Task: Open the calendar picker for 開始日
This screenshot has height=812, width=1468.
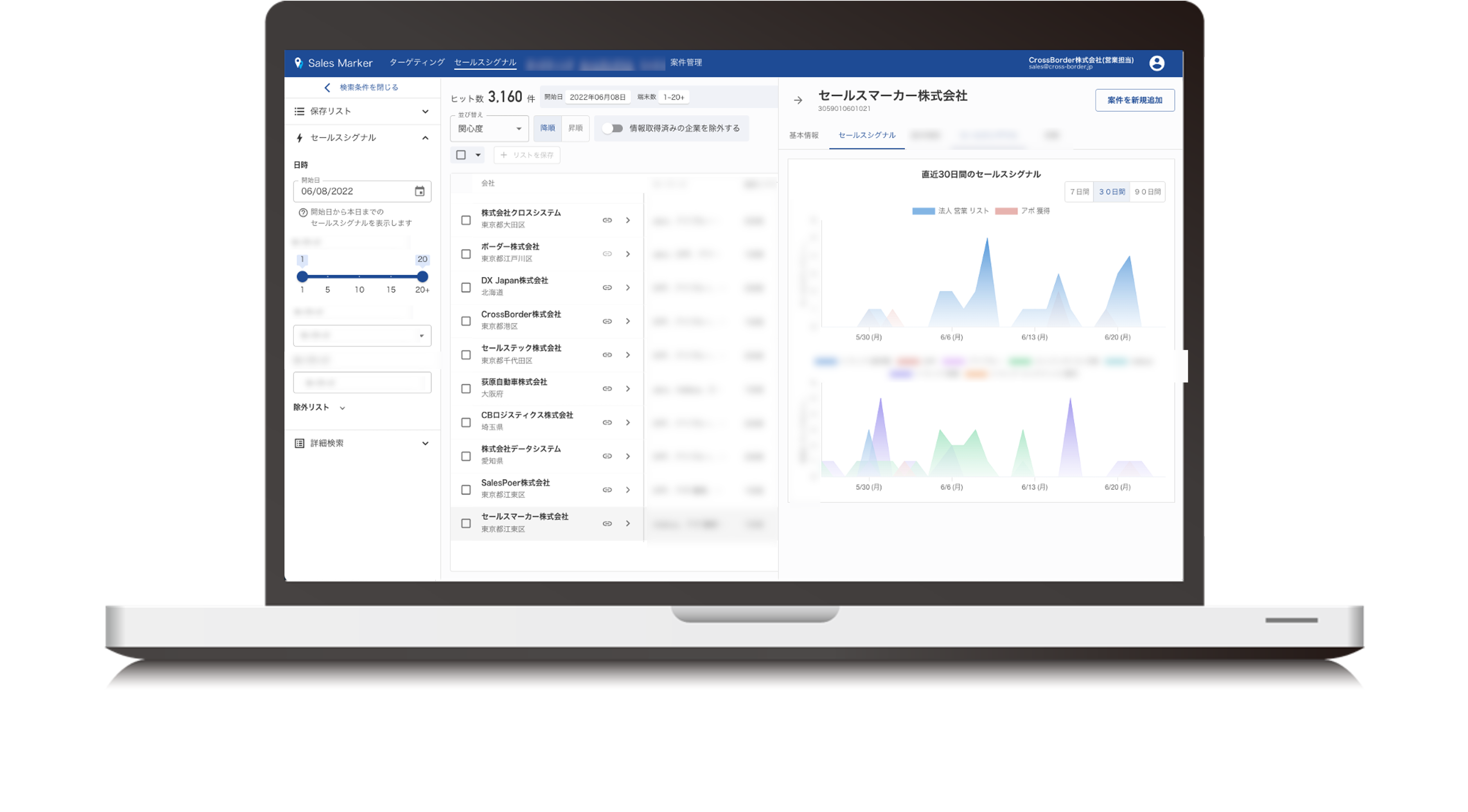Action: tap(419, 191)
